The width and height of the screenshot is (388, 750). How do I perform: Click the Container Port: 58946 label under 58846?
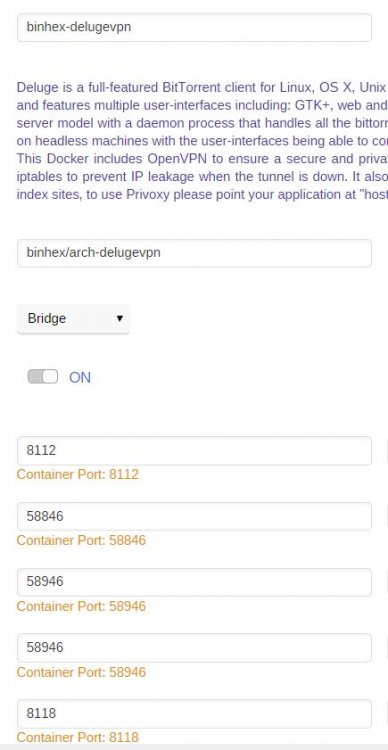tap(81, 607)
